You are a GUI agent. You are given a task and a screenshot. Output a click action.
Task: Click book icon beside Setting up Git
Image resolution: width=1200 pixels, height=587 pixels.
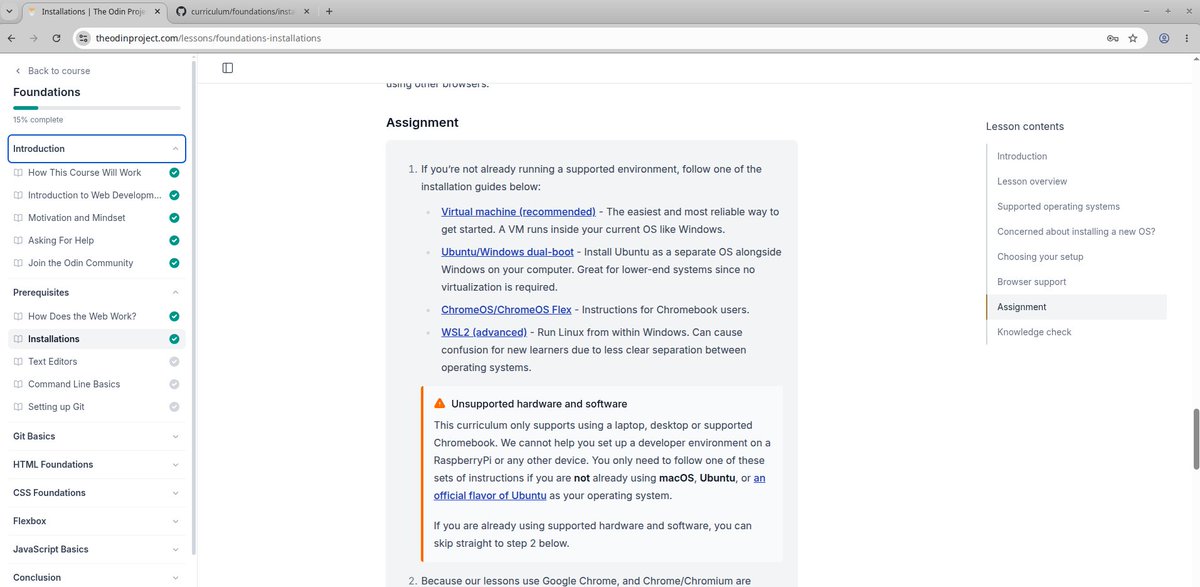pos(18,407)
